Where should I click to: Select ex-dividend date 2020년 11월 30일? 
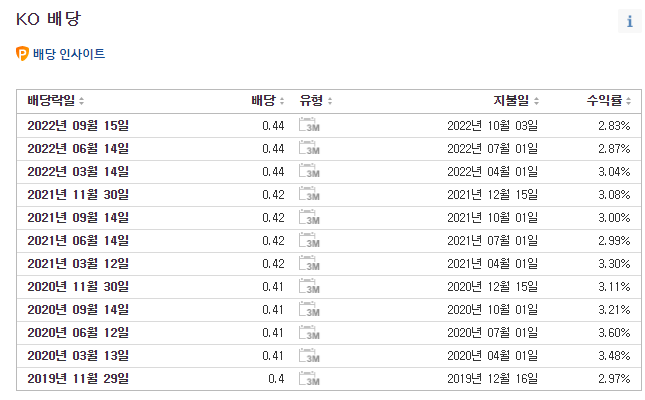tap(78, 287)
